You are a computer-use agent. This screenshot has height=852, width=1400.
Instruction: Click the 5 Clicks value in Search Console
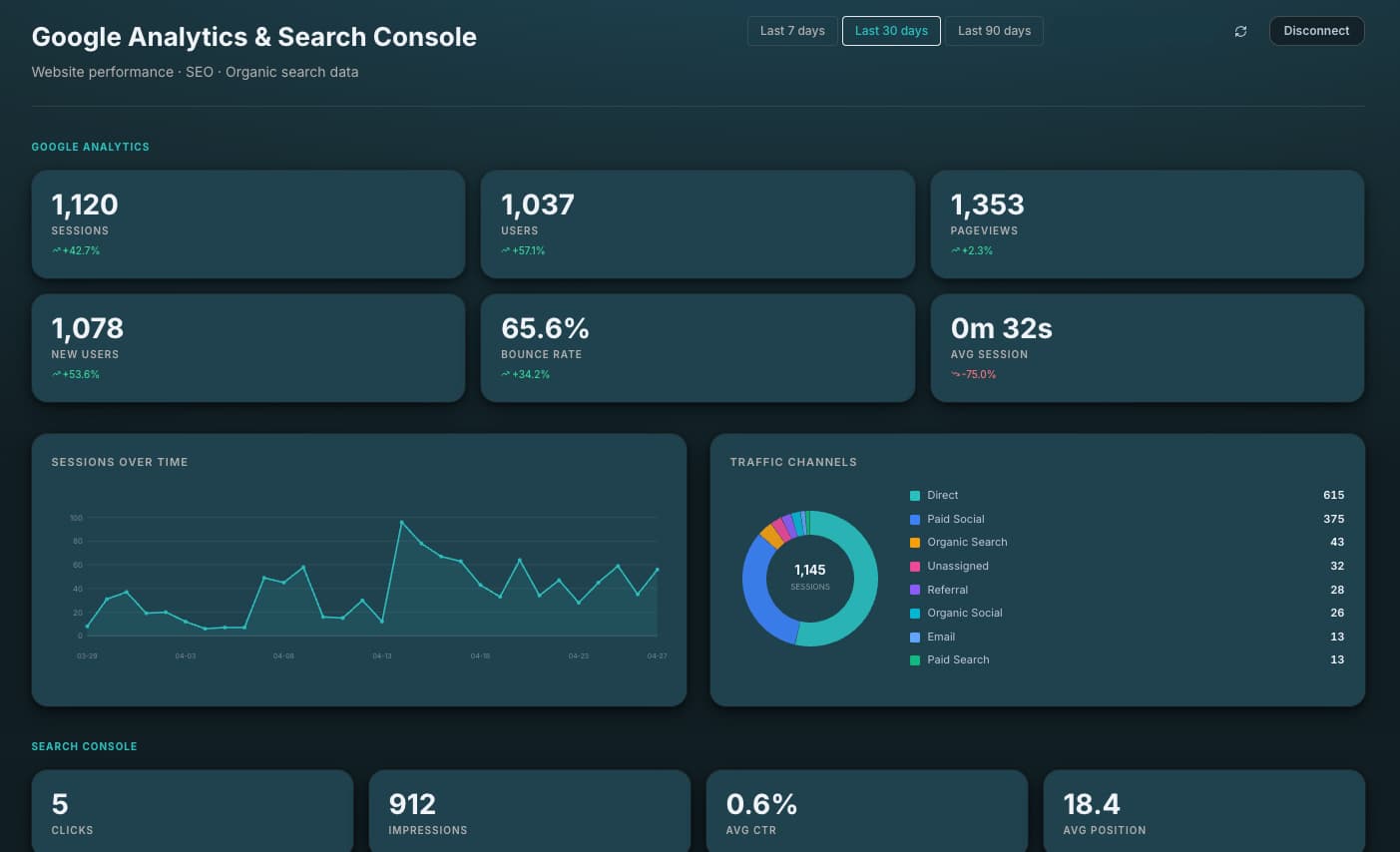click(x=60, y=804)
